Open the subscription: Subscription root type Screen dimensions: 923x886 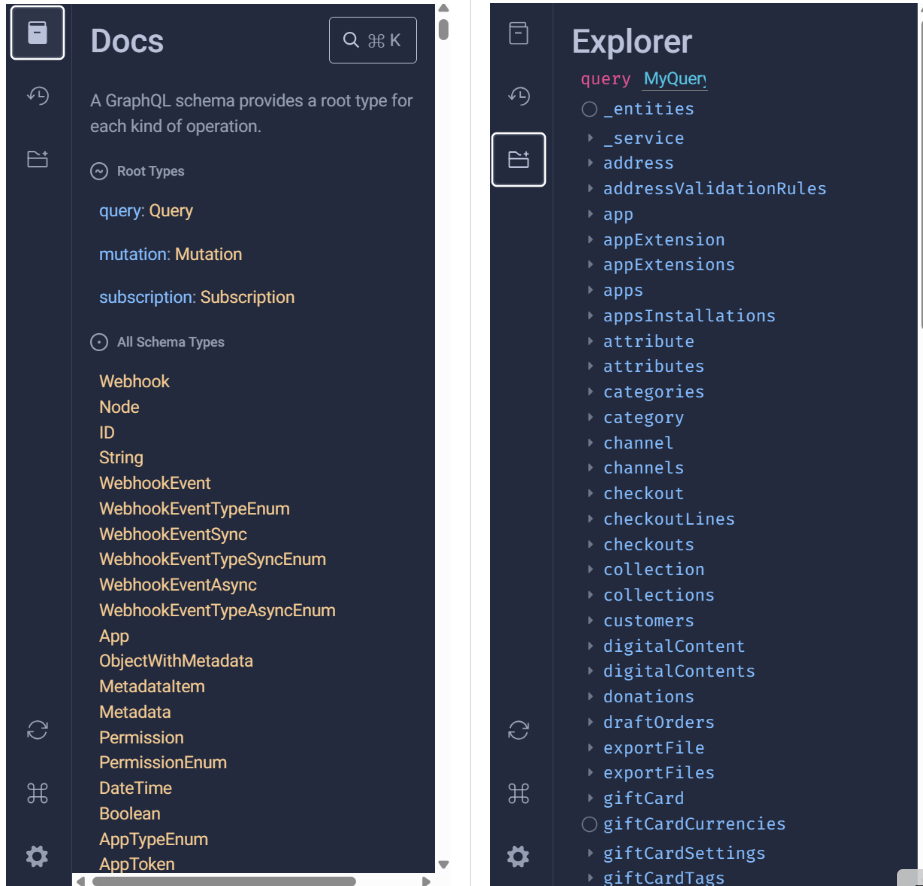click(196, 297)
